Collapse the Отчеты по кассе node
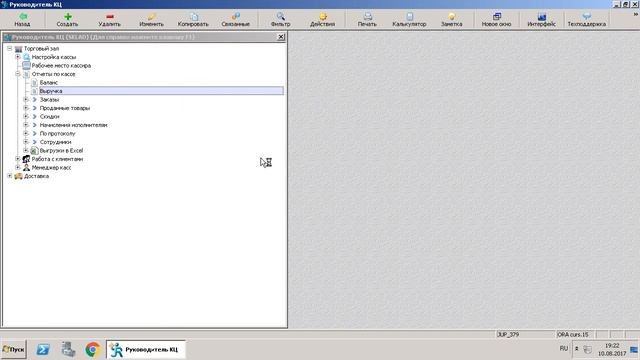 [18, 74]
